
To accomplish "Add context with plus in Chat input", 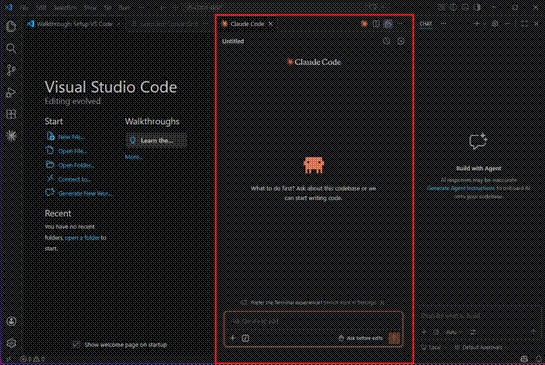I will pos(424,332).
